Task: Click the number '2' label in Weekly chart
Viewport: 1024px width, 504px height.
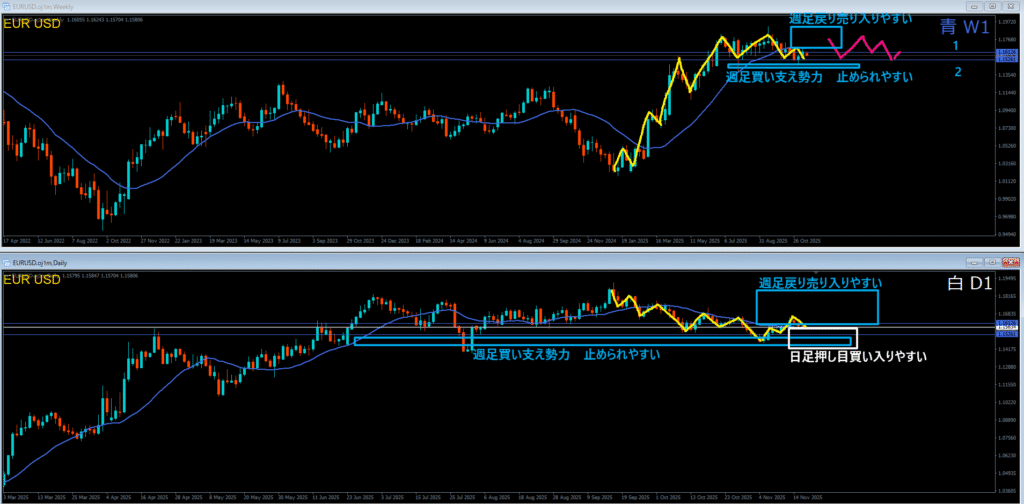Action: point(957,71)
